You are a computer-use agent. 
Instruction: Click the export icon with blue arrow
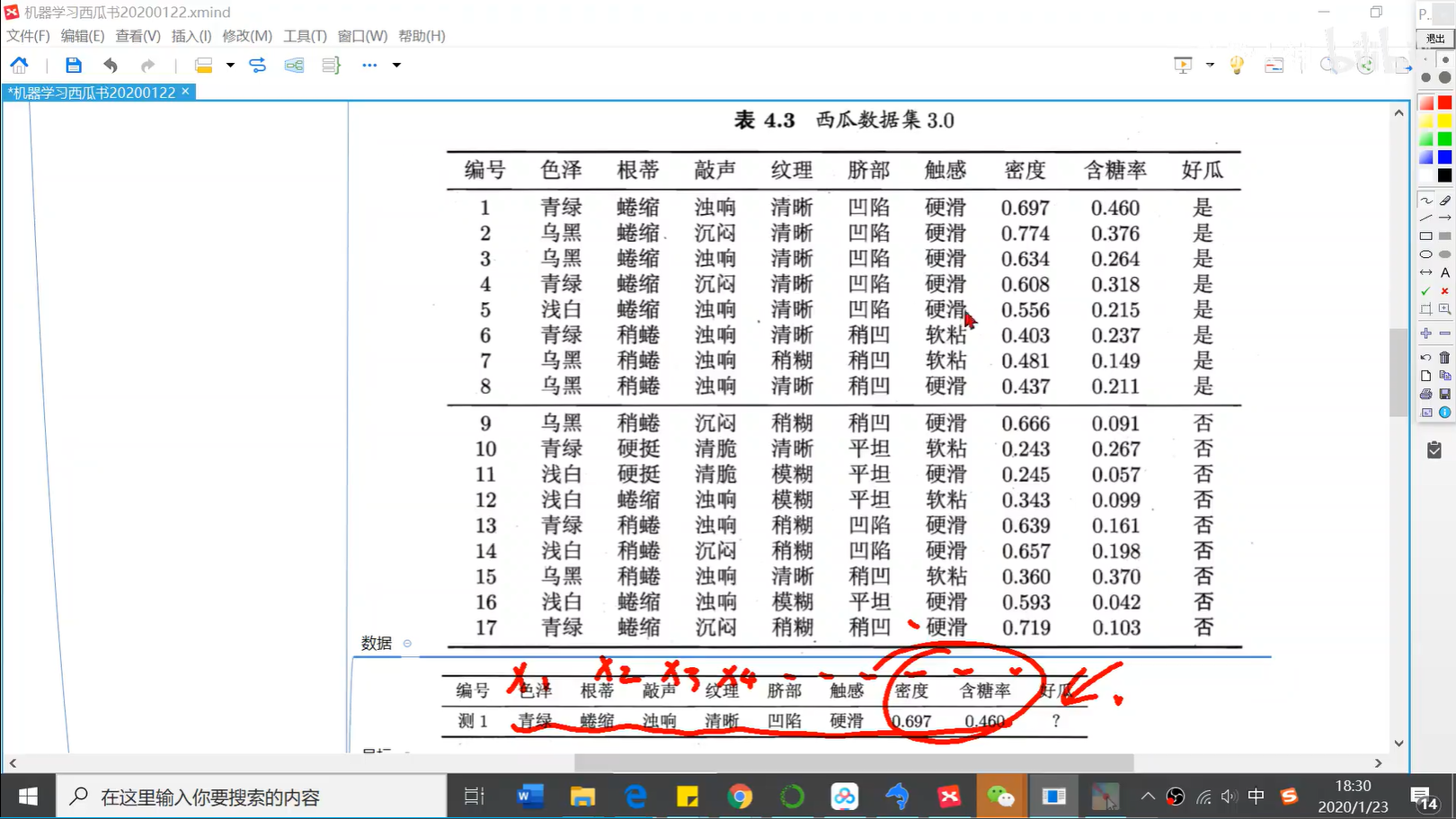tap(1402, 65)
